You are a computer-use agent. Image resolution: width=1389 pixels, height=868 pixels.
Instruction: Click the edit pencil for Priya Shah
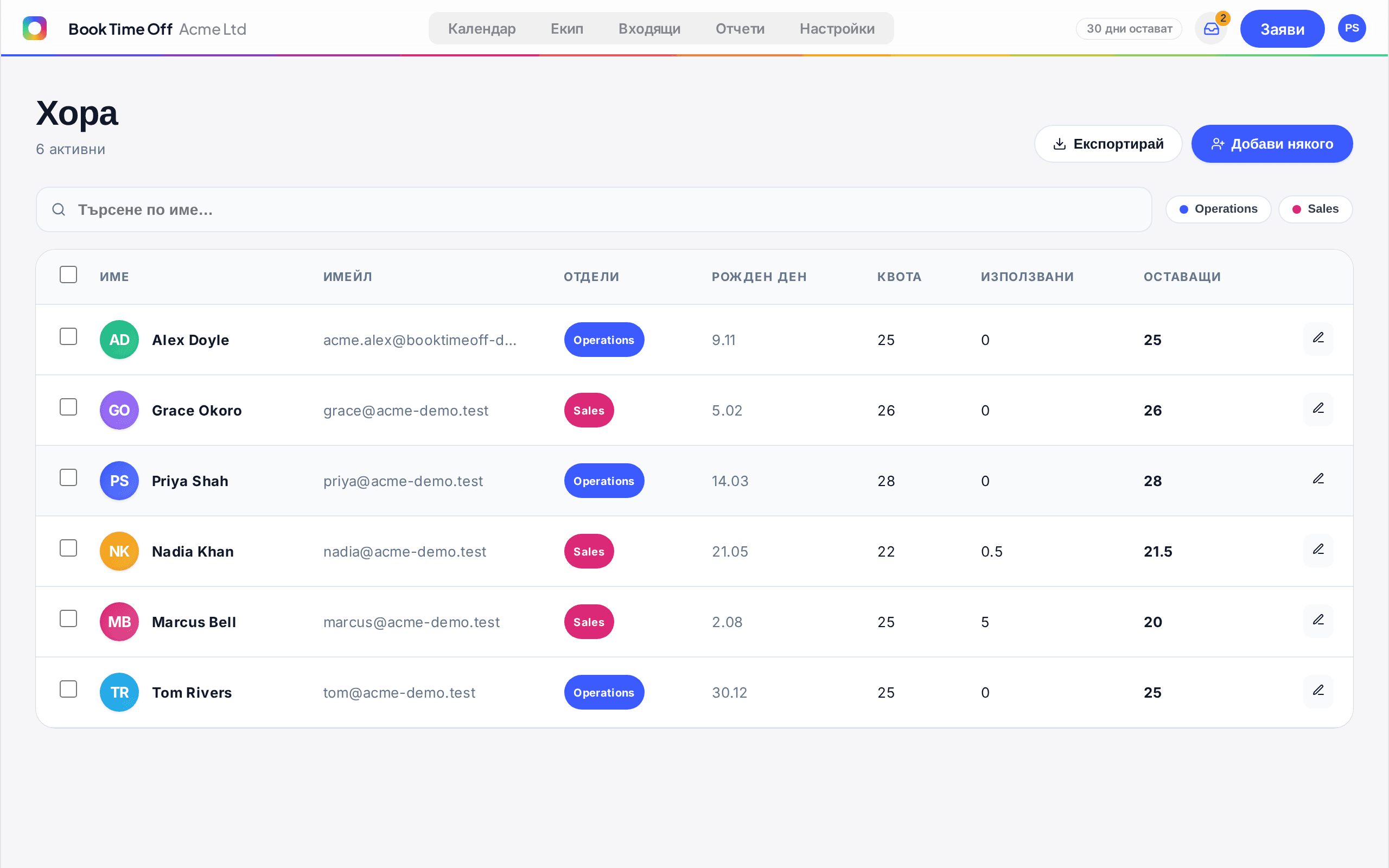(x=1318, y=480)
